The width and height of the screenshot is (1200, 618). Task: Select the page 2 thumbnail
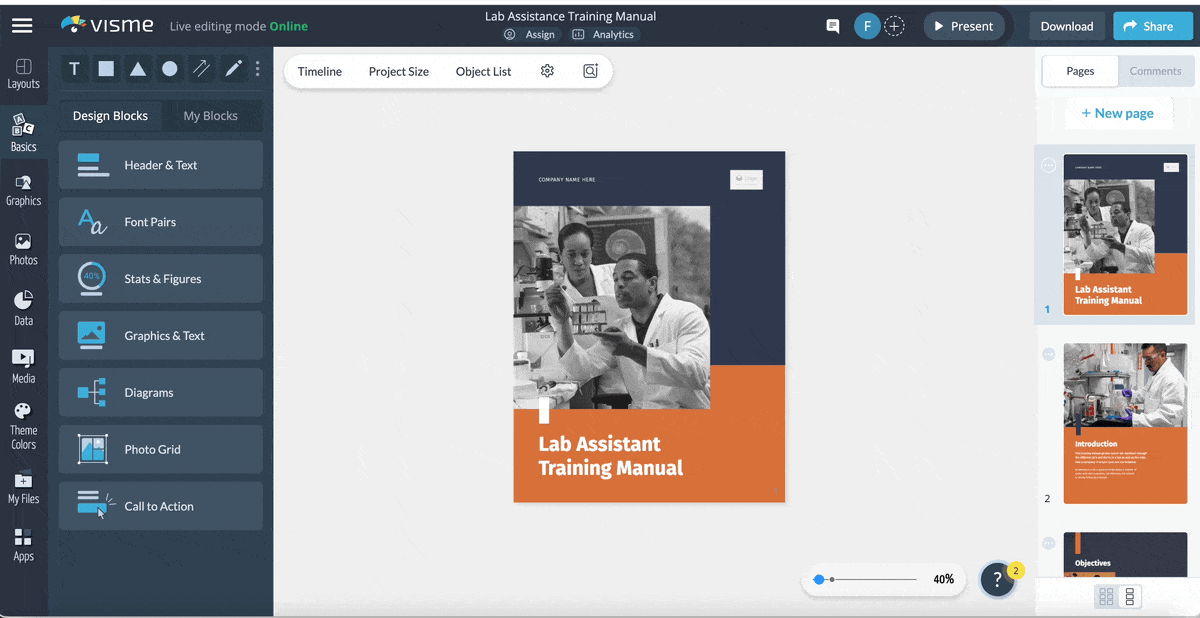[x=1125, y=422]
